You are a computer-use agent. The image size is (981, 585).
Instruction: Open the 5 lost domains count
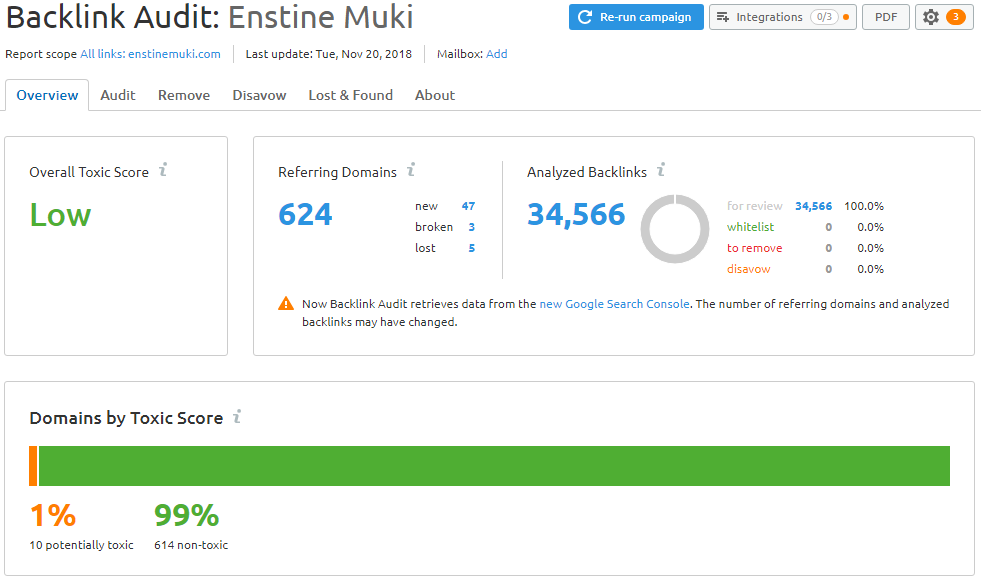coord(472,248)
